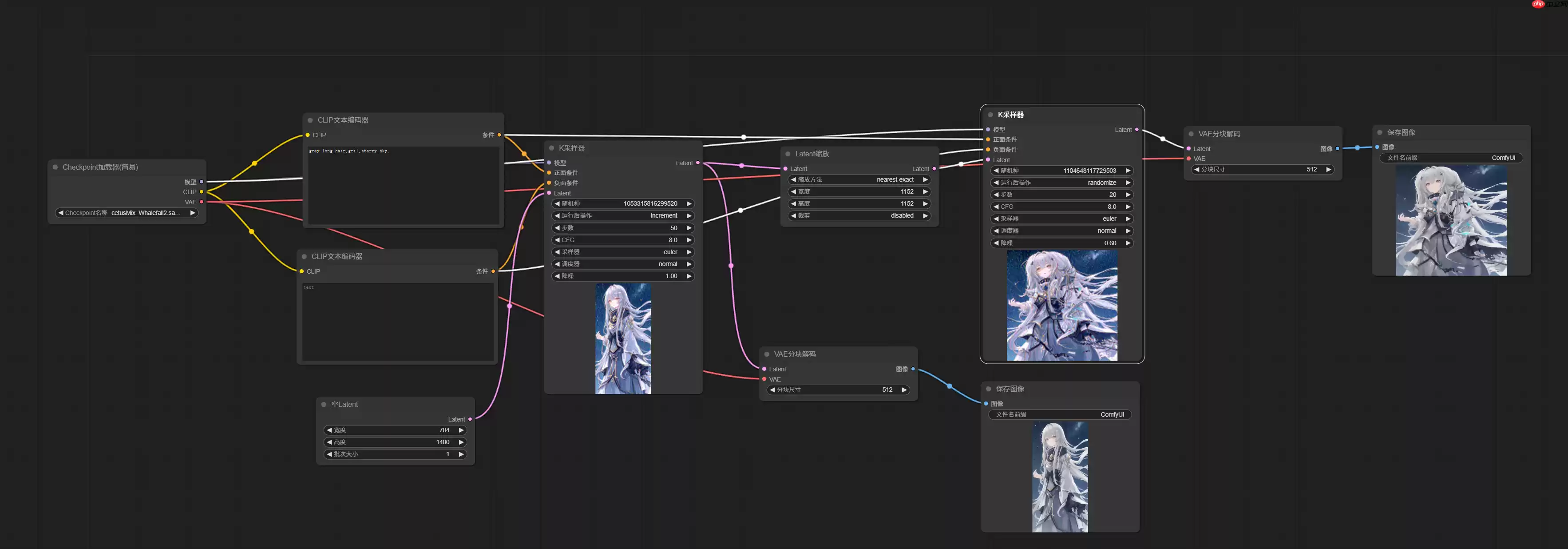This screenshot has height=549, width=1568.
Task: Collapse the Checkpoint加载器(简易) node via title dot
Action: pos(55,167)
